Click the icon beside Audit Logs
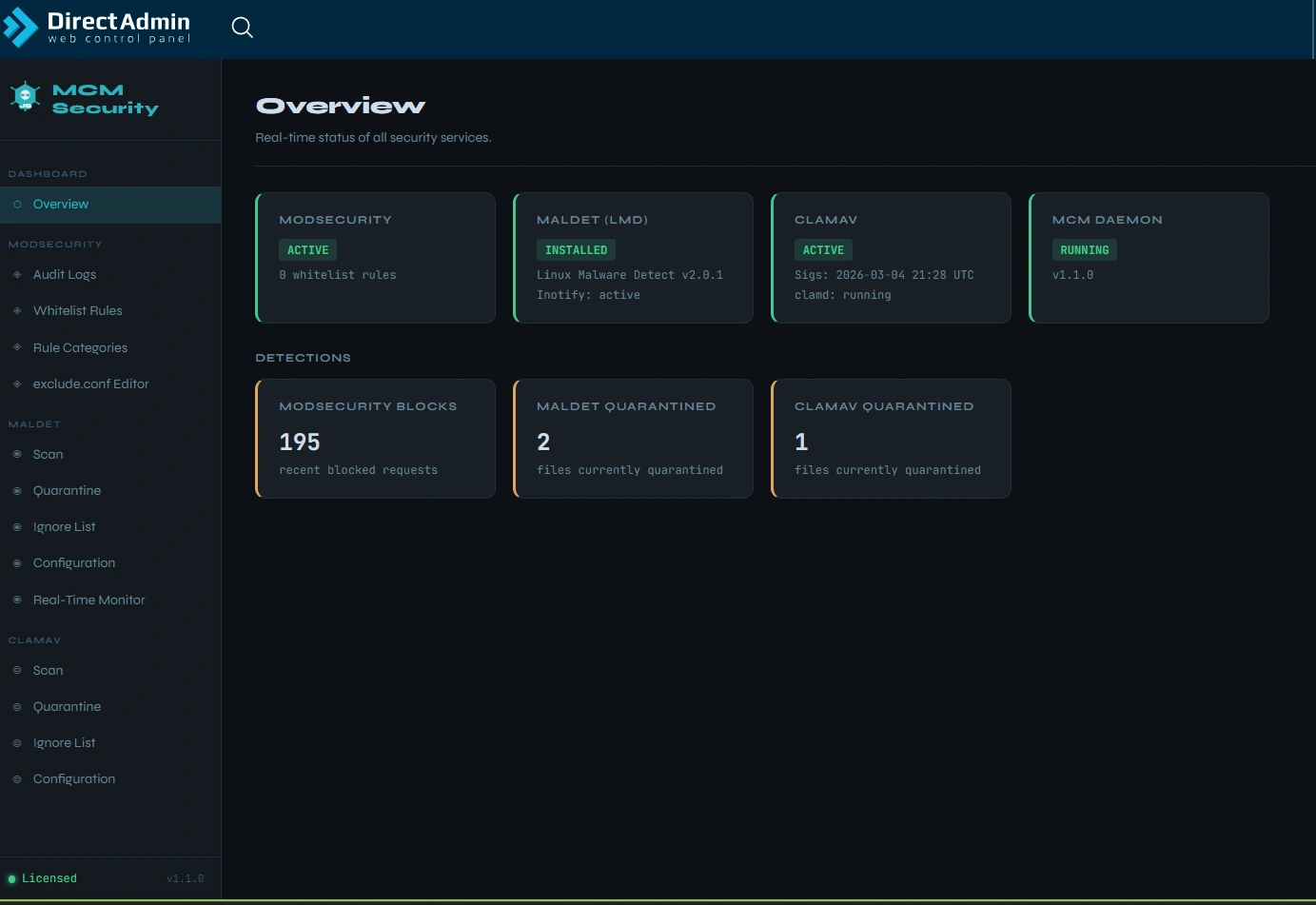1316x905 pixels. coord(17,275)
